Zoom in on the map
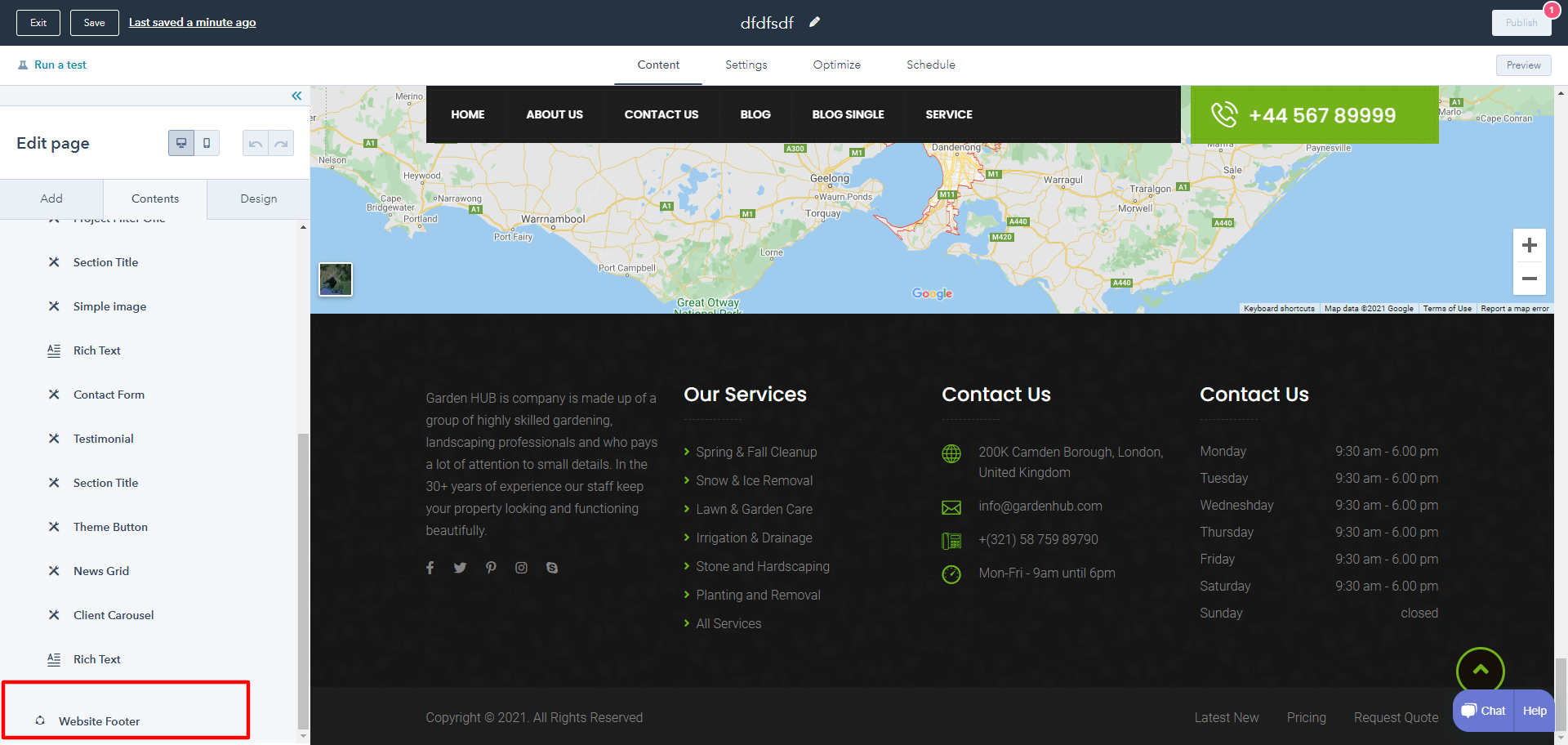The height and width of the screenshot is (745, 1568). (1529, 245)
